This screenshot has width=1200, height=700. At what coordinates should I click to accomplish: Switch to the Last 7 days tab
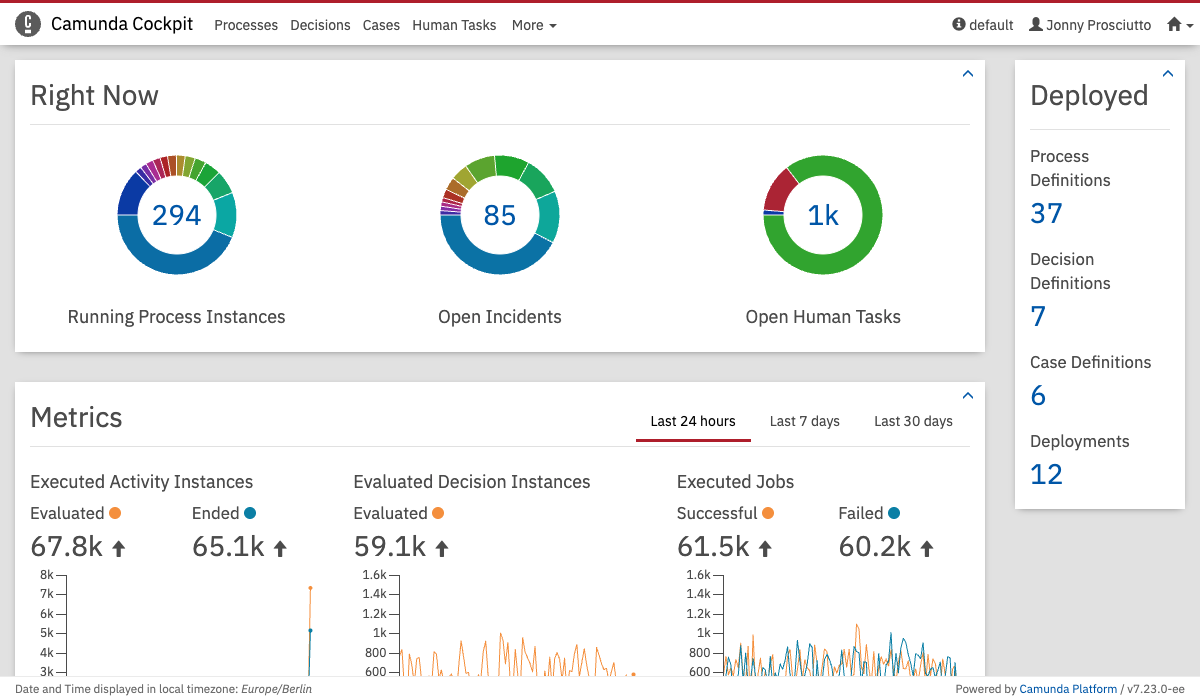coord(804,421)
